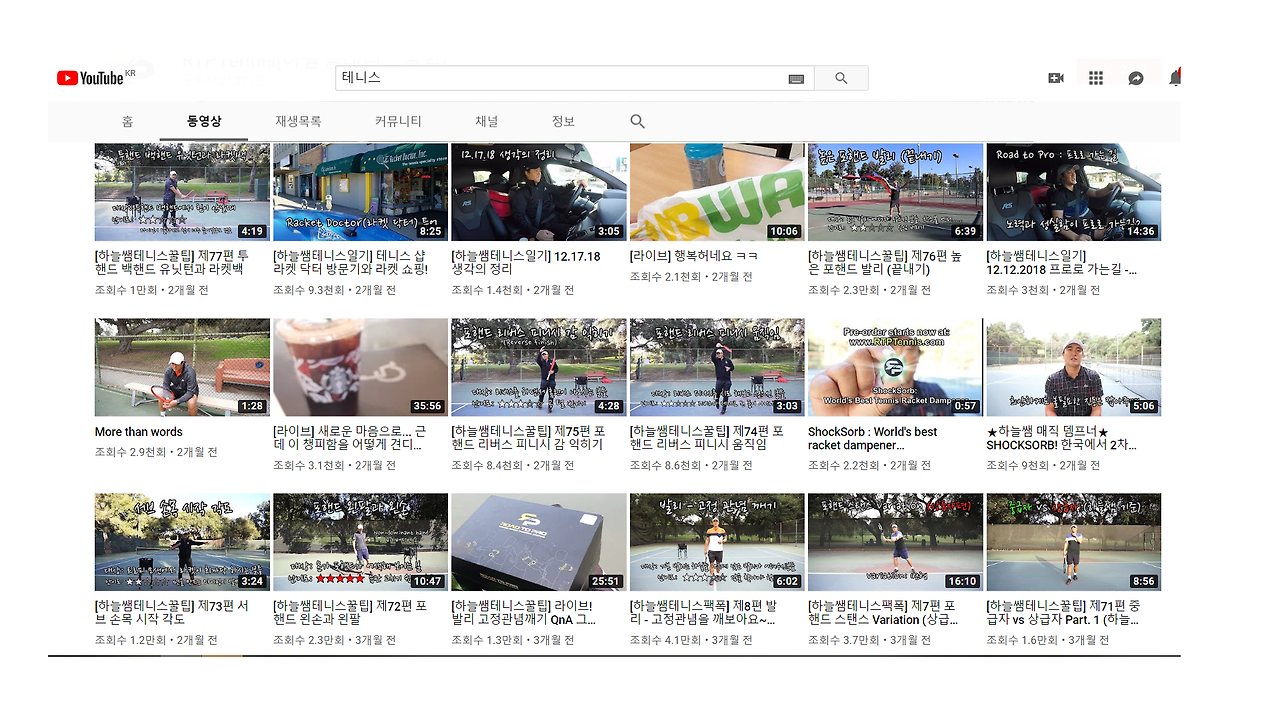Open the video titled 'More than words'
This screenshot has height=720, width=1280.
[x=137, y=432]
